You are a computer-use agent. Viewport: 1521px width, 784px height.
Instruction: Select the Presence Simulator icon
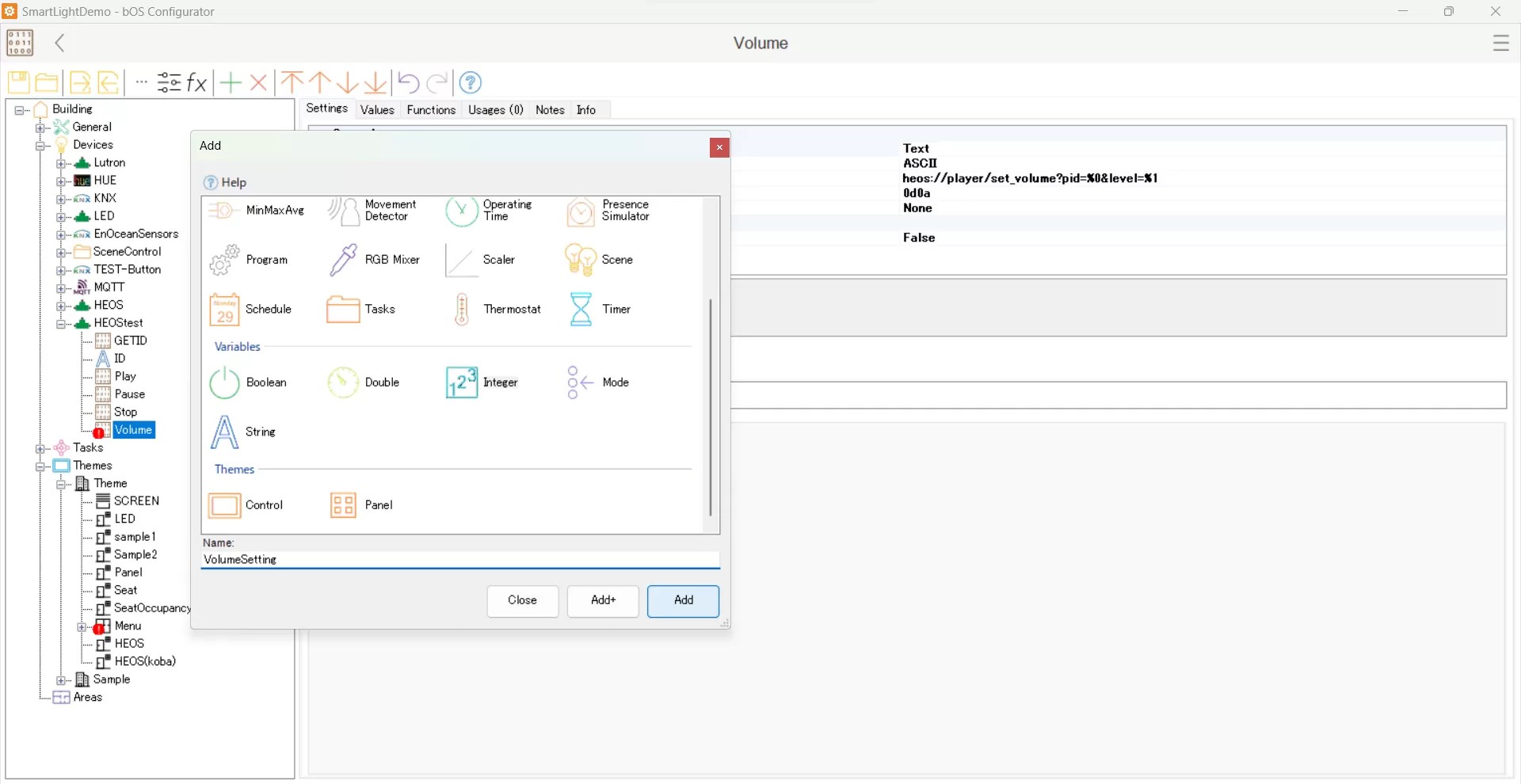coord(581,211)
